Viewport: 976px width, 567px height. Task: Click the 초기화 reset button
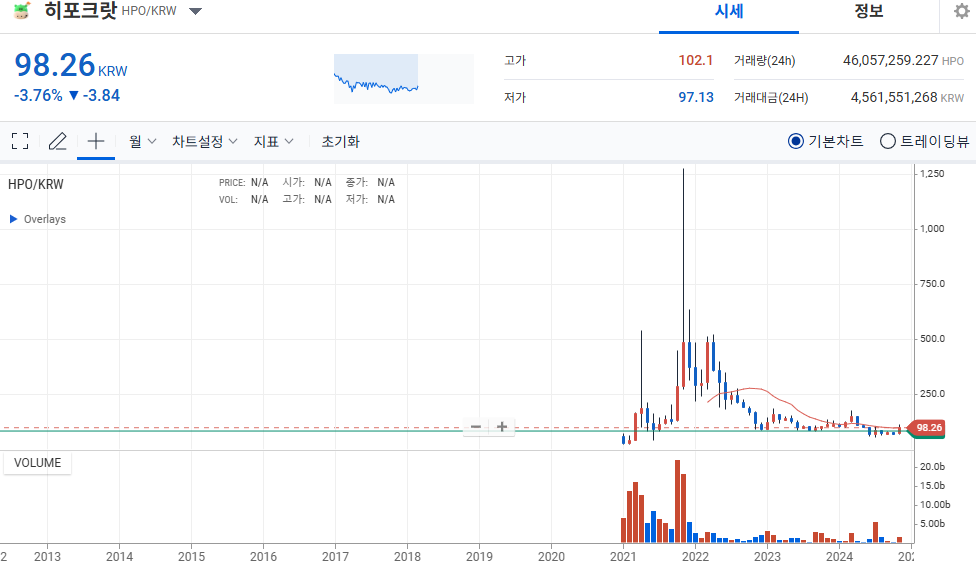[340, 141]
